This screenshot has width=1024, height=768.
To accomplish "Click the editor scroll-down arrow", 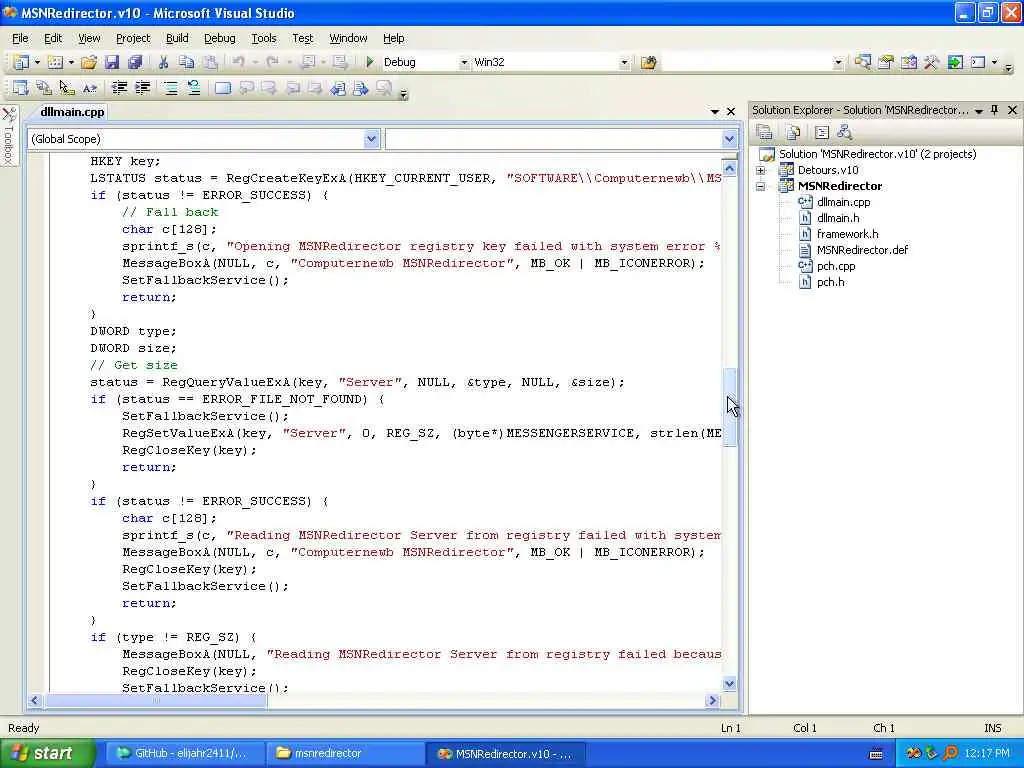I will click(x=729, y=684).
